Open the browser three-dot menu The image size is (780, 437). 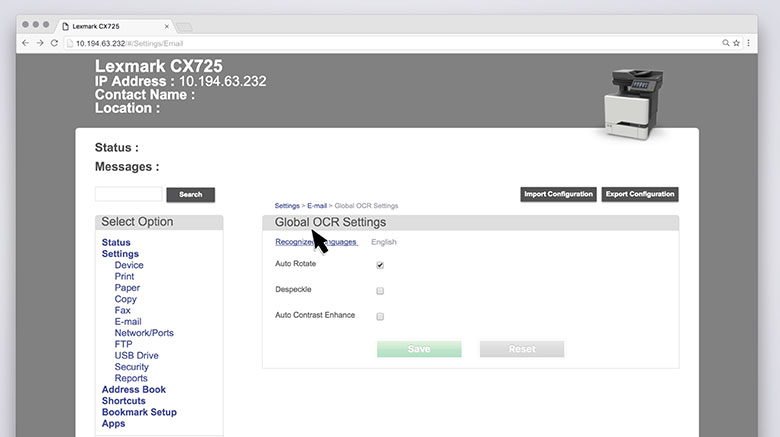[749, 43]
